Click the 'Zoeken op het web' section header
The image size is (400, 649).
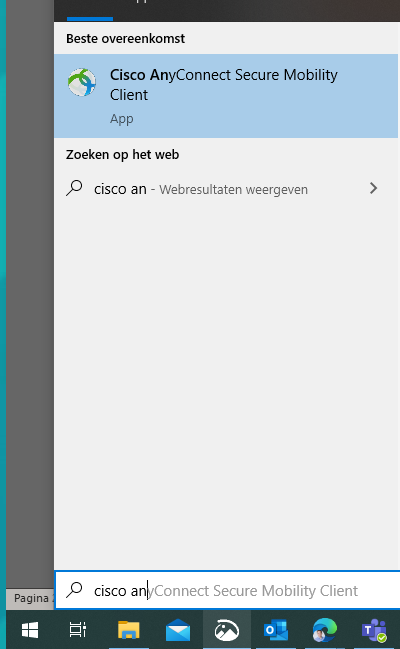click(x=123, y=155)
